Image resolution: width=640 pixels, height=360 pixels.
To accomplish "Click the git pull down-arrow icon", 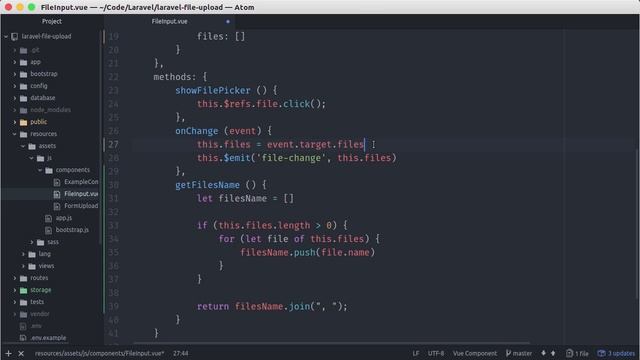I will 543,353.
